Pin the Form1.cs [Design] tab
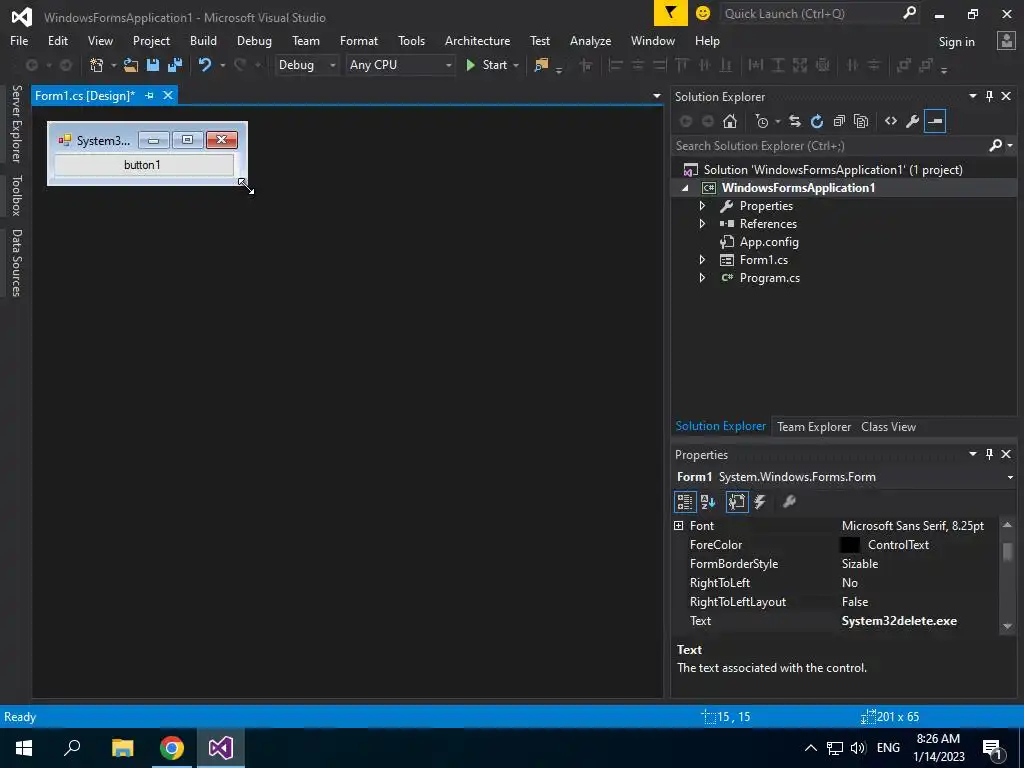The width and height of the screenshot is (1024, 768). [150, 95]
